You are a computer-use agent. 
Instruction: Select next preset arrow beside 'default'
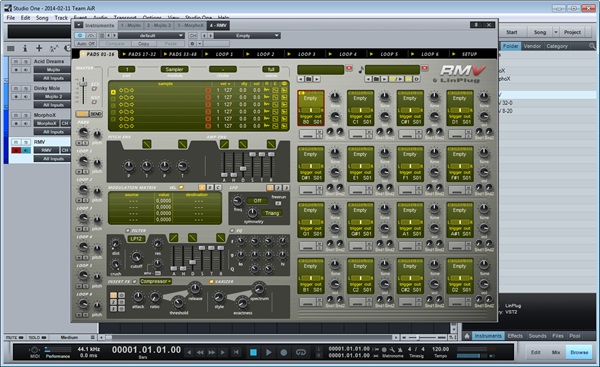114,35
